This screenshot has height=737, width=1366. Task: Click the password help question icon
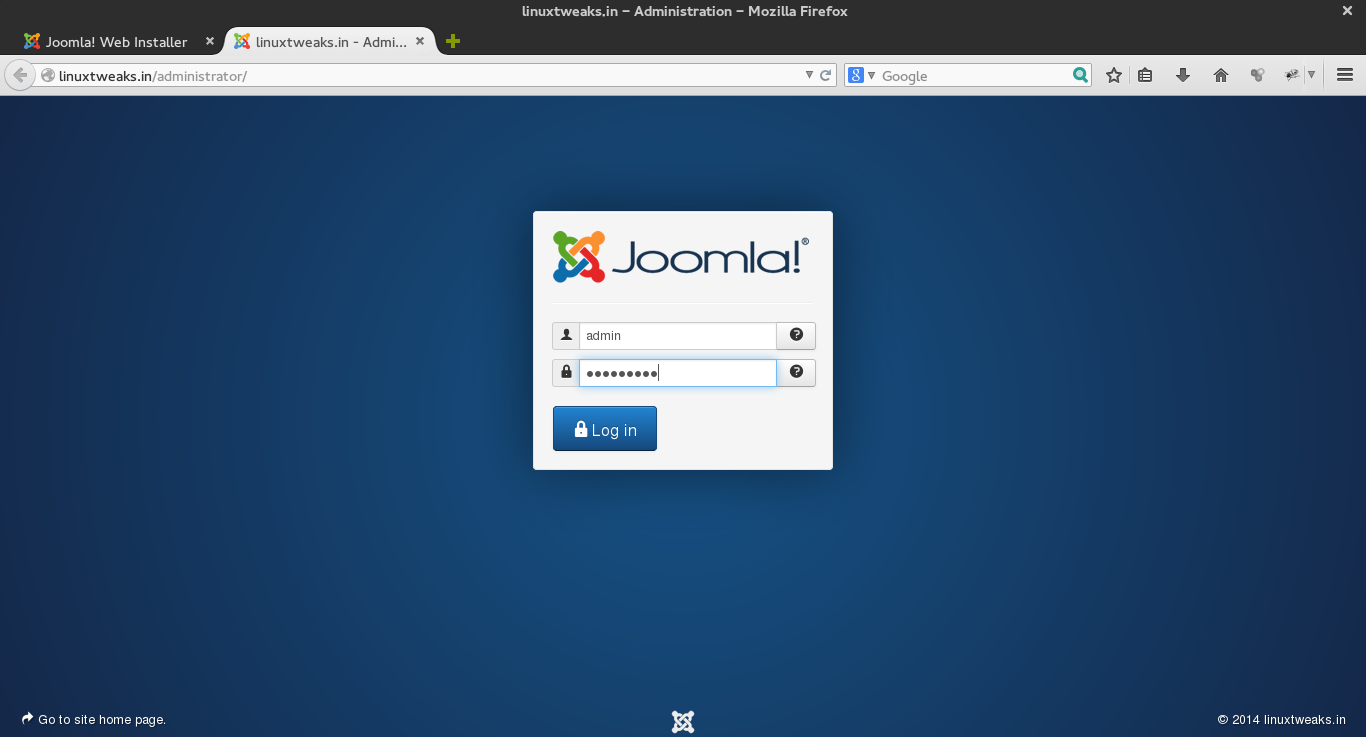[x=796, y=373]
